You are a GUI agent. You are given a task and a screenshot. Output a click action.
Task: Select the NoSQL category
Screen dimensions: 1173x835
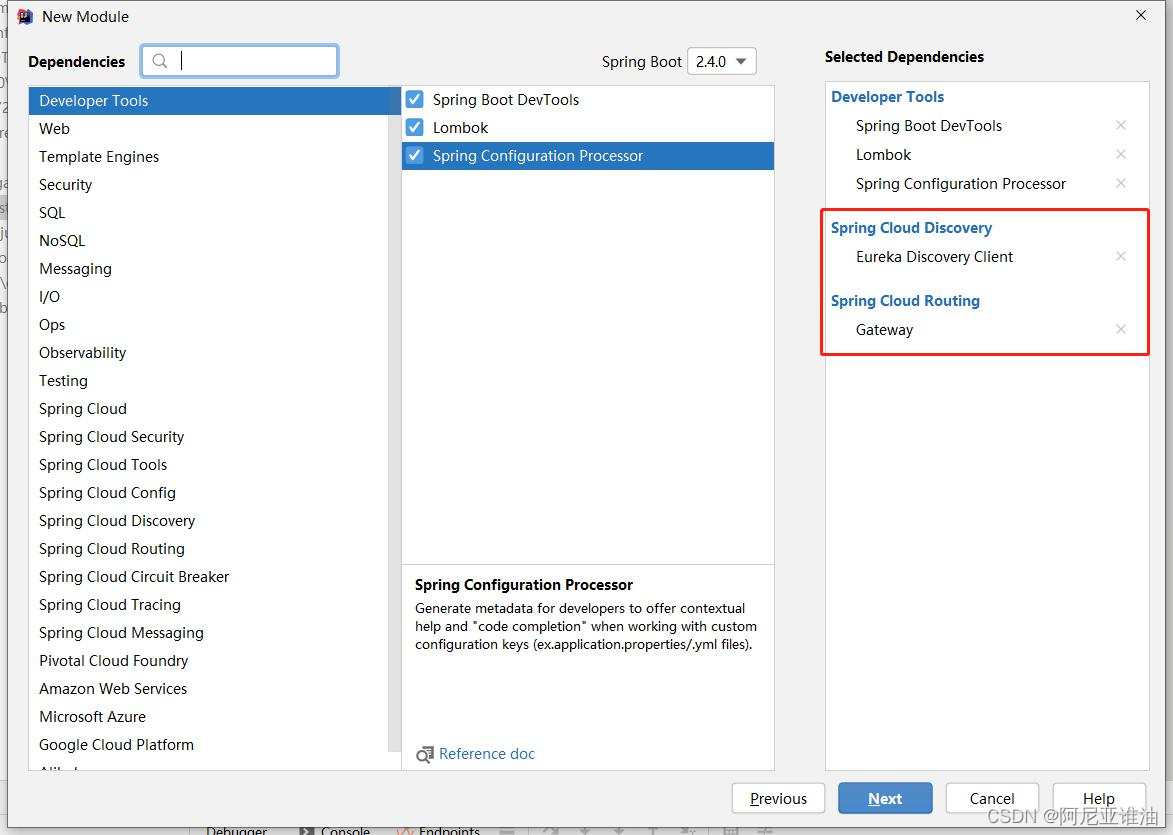tap(209, 241)
